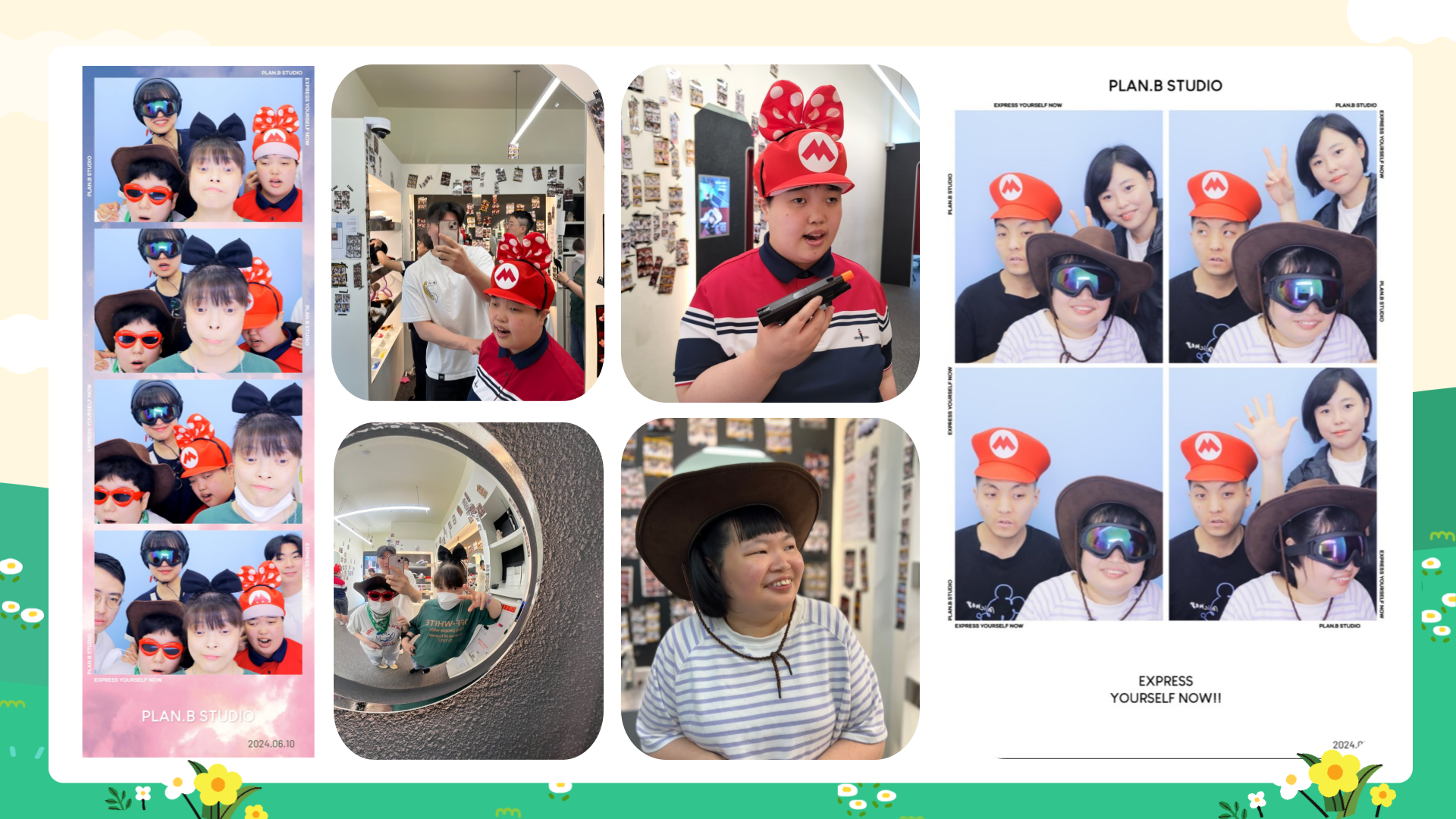Click the large PLAN.B STUDIO heading
The image size is (1456, 819).
coord(1165,86)
